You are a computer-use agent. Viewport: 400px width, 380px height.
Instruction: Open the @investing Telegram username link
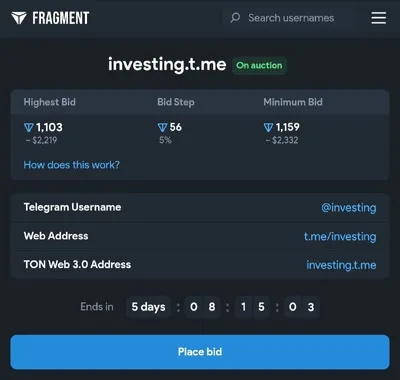tap(349, 207)
